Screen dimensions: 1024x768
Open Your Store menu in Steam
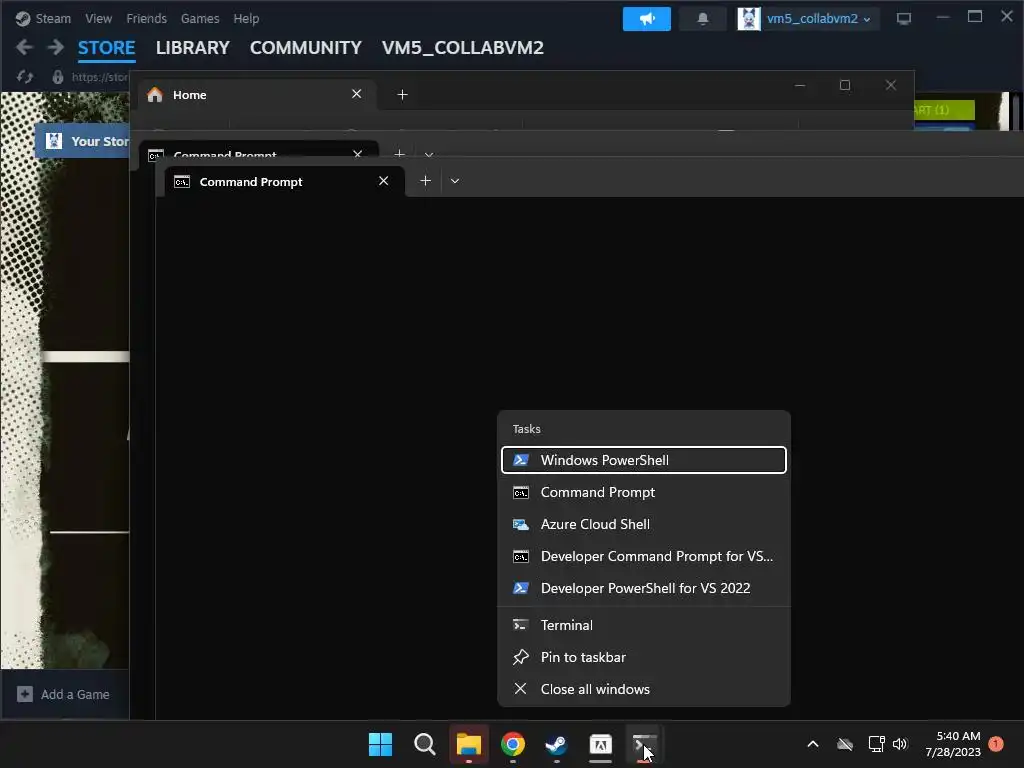point(84,141)
